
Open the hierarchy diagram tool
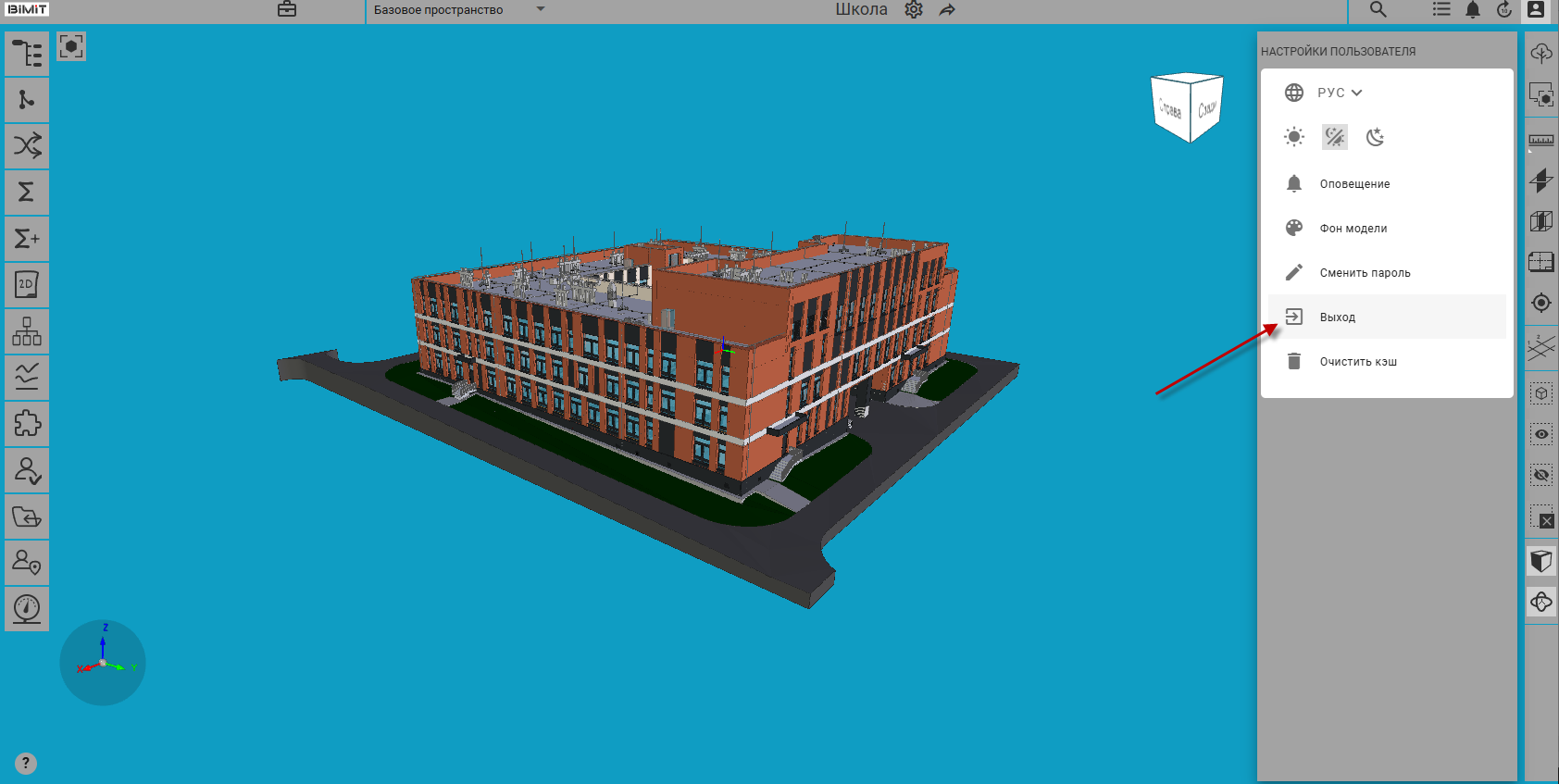pos(27,331)
